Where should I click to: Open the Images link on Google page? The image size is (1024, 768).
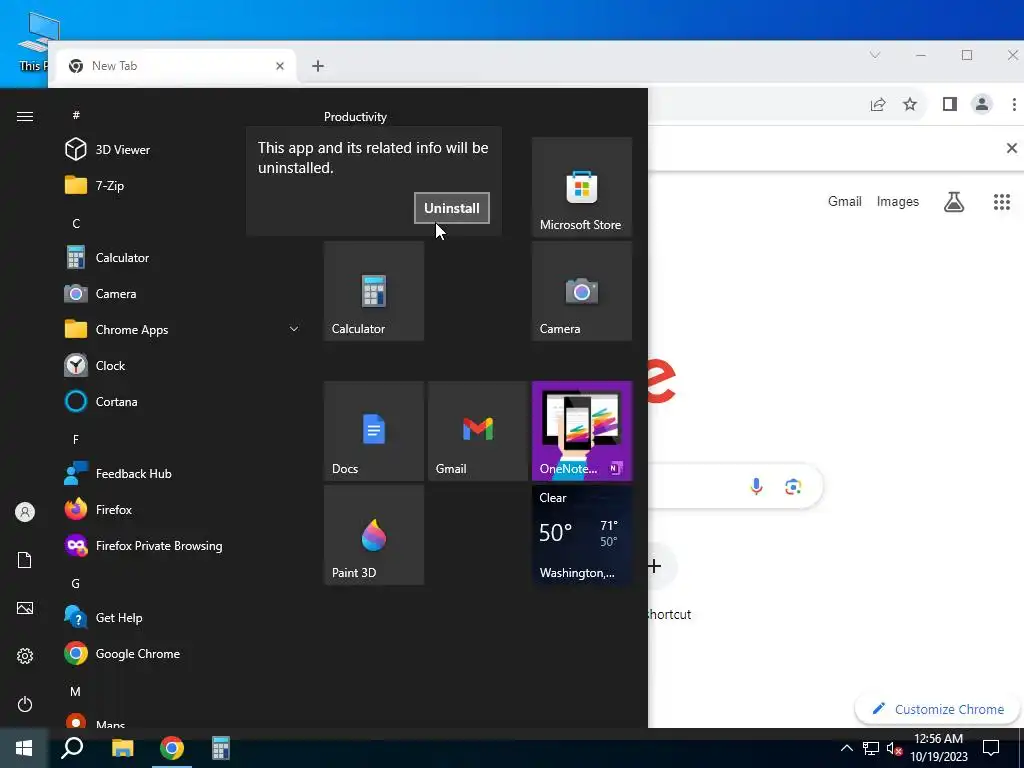897,201
